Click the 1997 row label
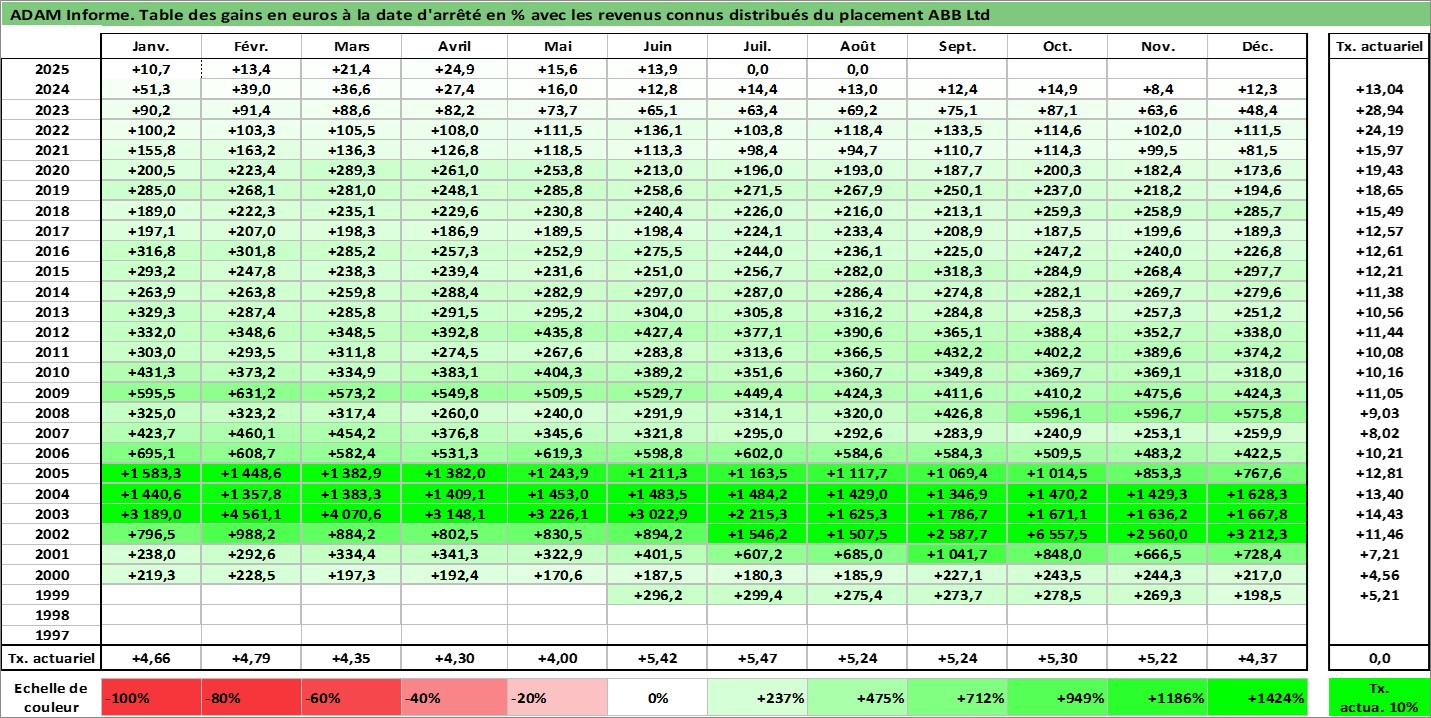Image resolution: width=1431 pixels, height=718 pixels. click(x=51, y=635)
